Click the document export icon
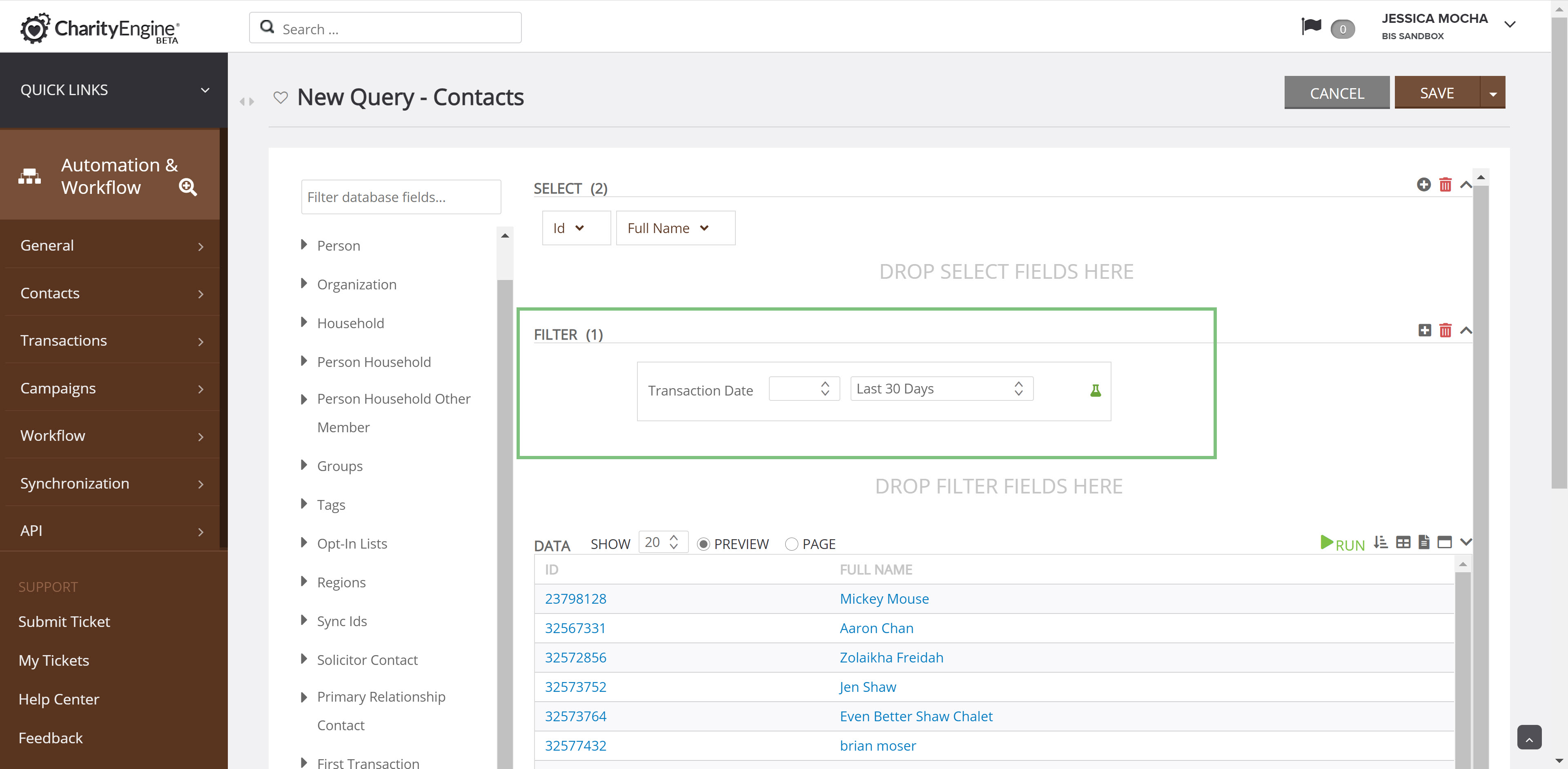 (1424, 542)
